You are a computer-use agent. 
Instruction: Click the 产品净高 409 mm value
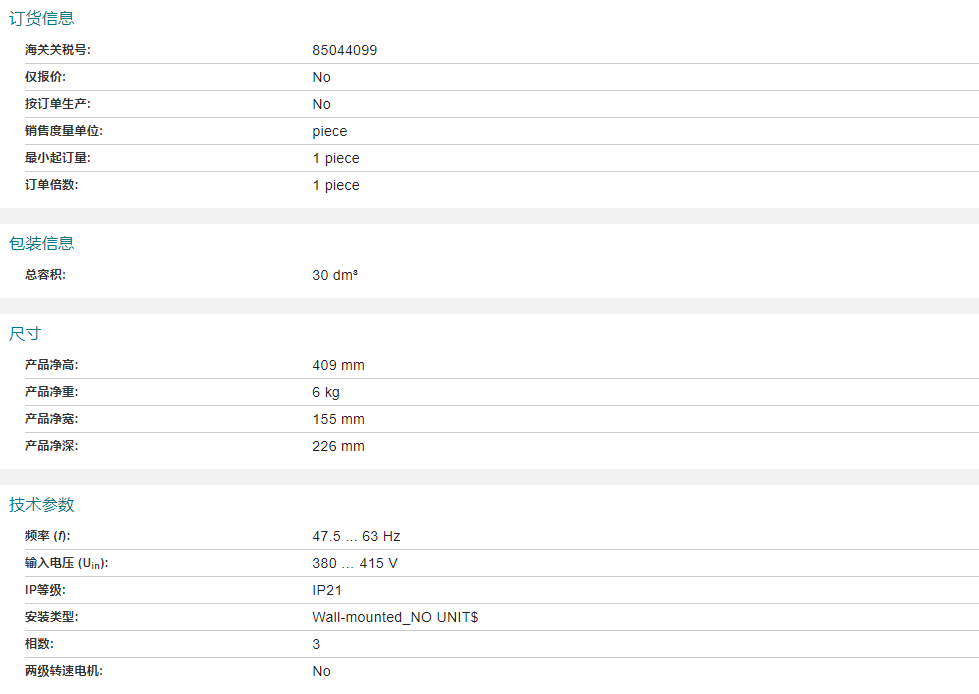338,365
